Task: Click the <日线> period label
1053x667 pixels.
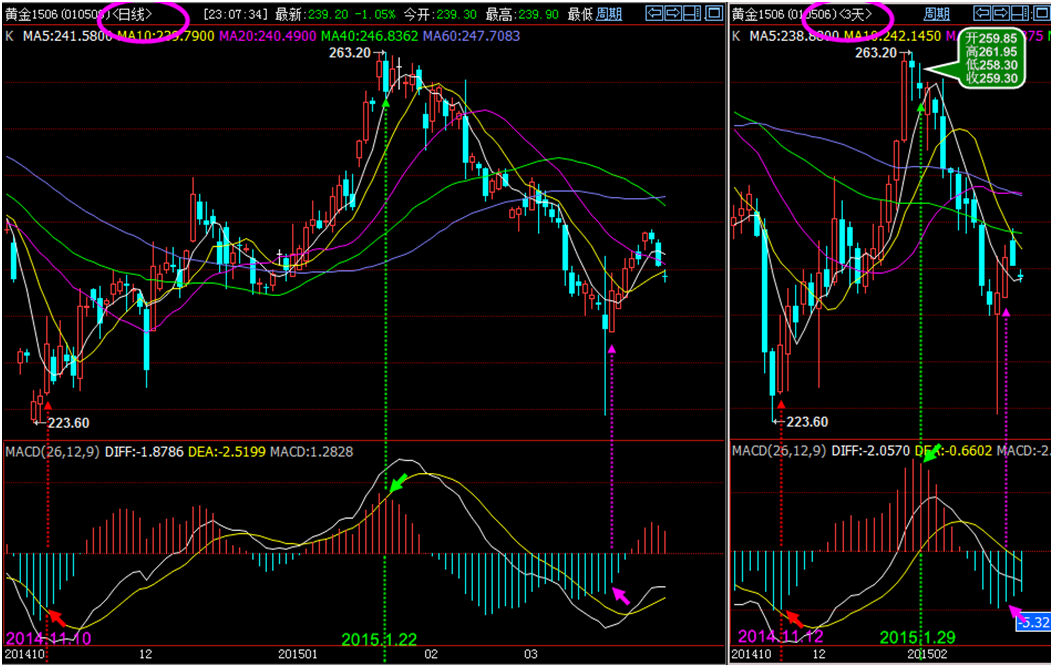Action: [132, 14]
